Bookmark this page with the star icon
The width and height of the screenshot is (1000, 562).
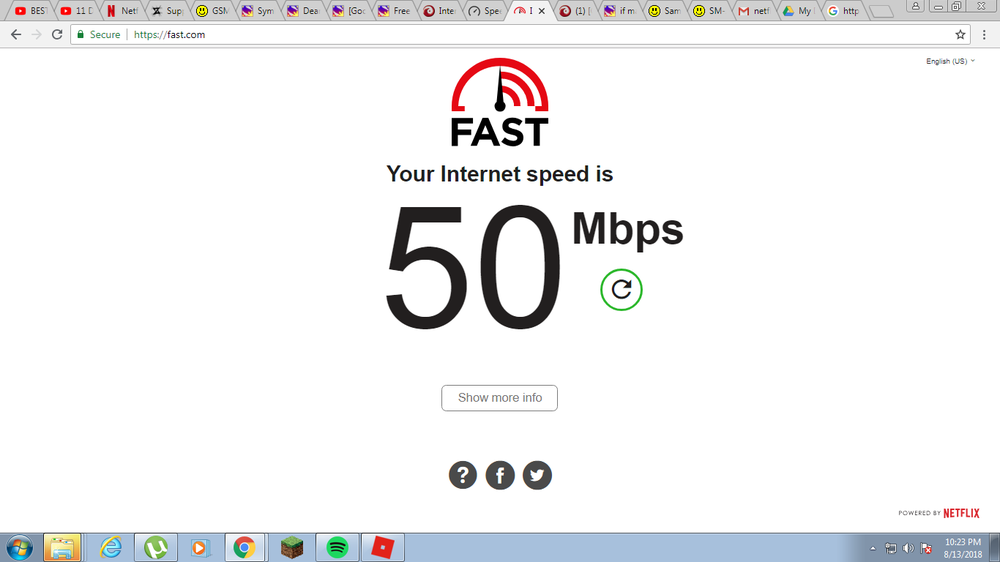coord(960,34)
